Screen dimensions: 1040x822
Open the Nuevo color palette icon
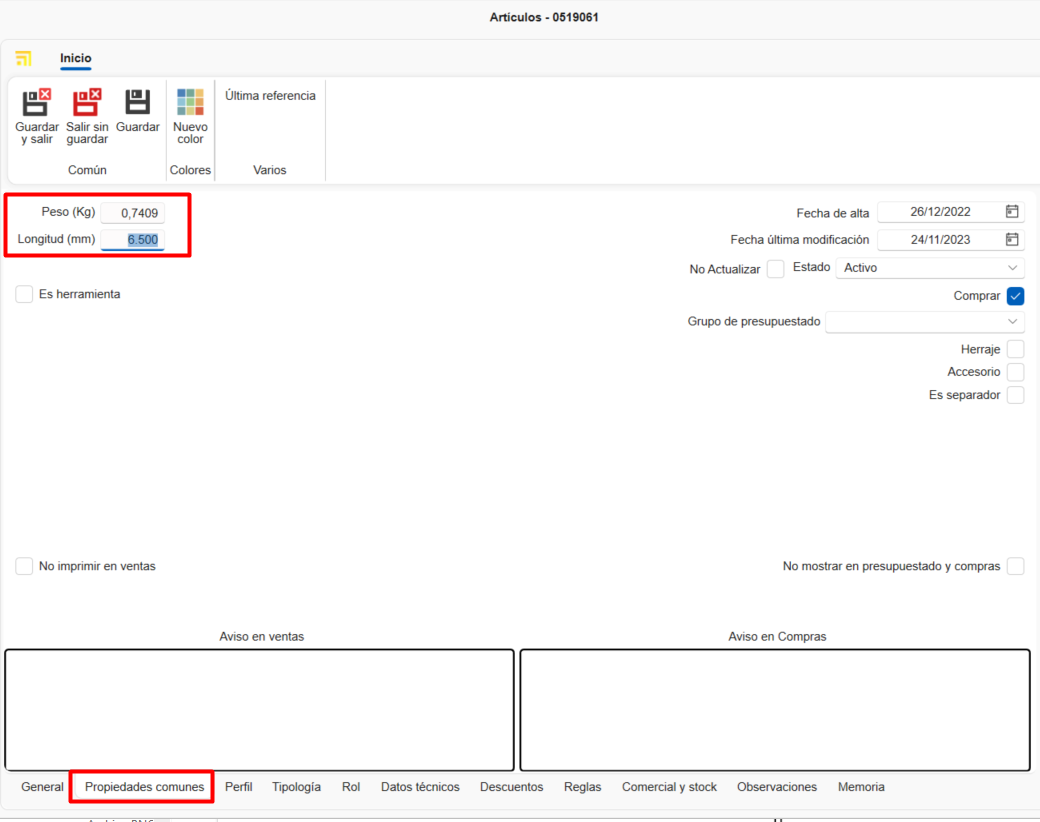click(x=190, y=102)
